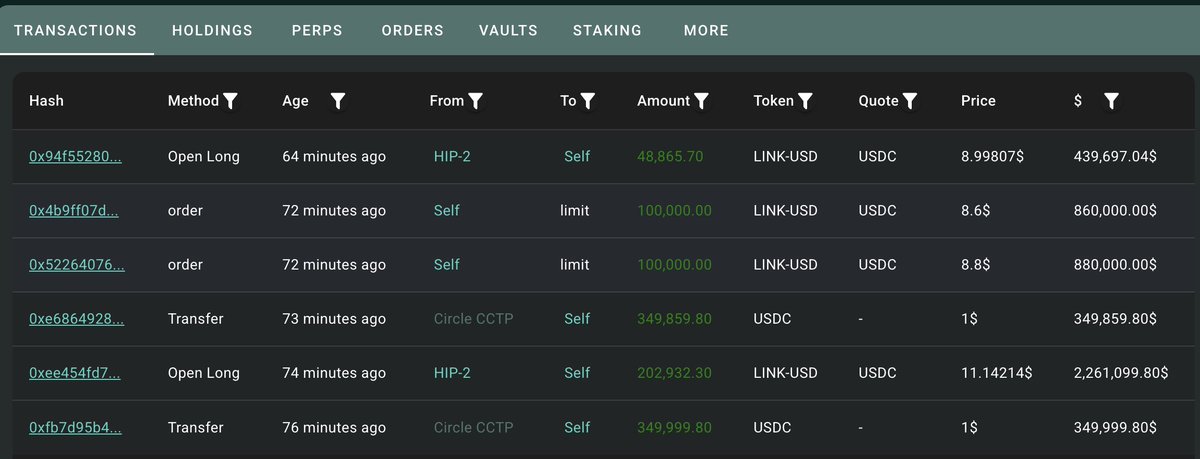Click HIP-2 sender in 64 minutes ago row
1200x459 pixels.
point(452,156)
